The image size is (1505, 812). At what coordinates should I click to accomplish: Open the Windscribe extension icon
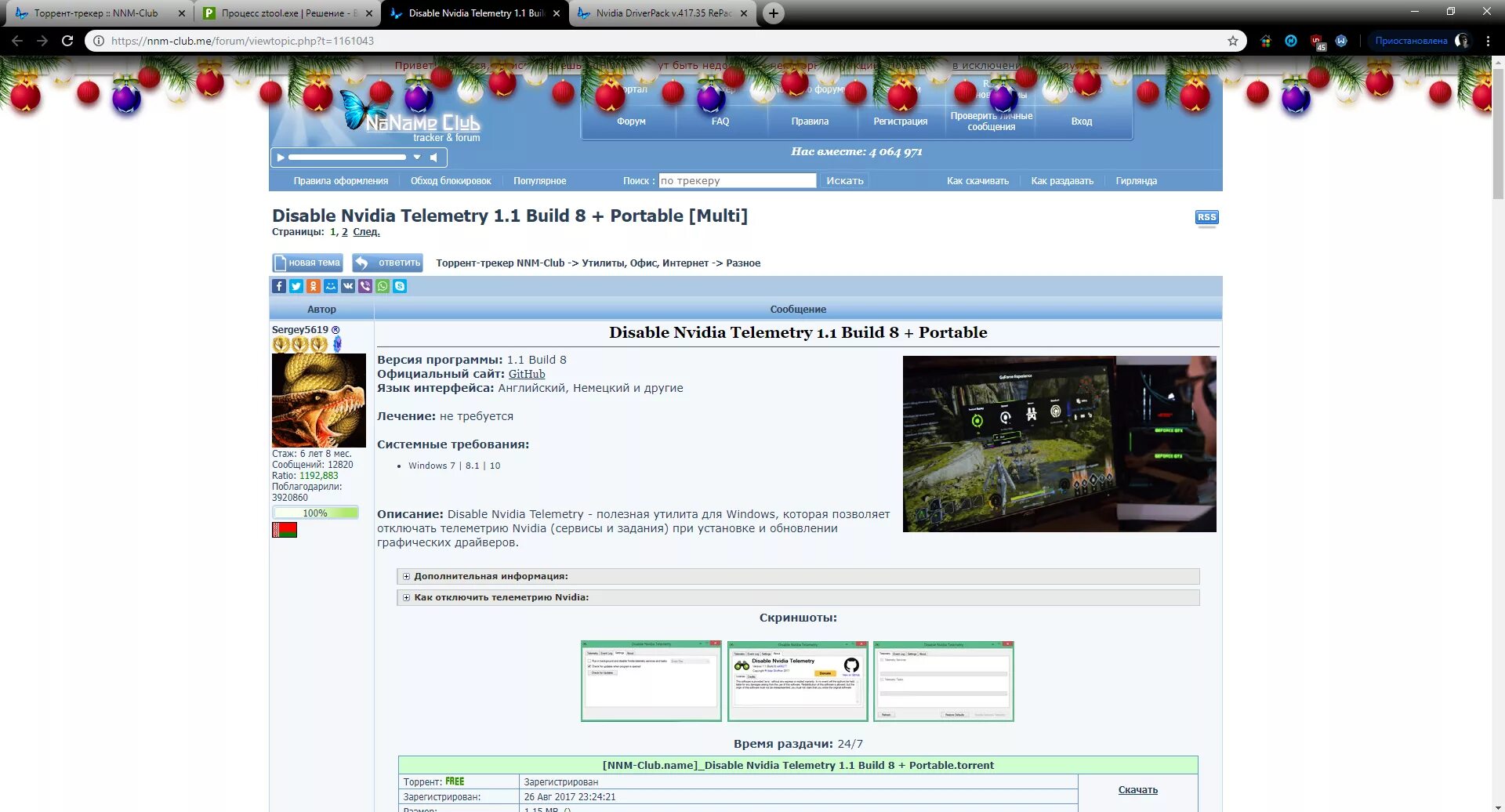pyautogui.click(x=1341, y=41)
